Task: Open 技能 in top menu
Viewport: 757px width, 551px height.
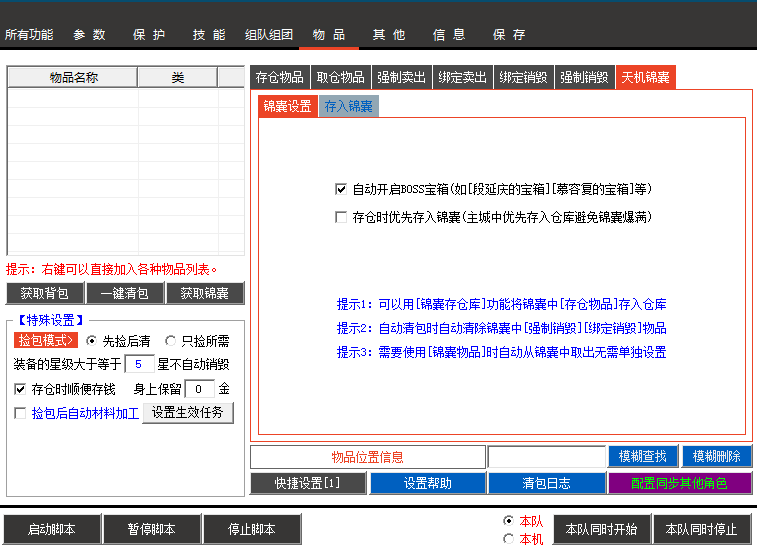Action: (209, 35)
